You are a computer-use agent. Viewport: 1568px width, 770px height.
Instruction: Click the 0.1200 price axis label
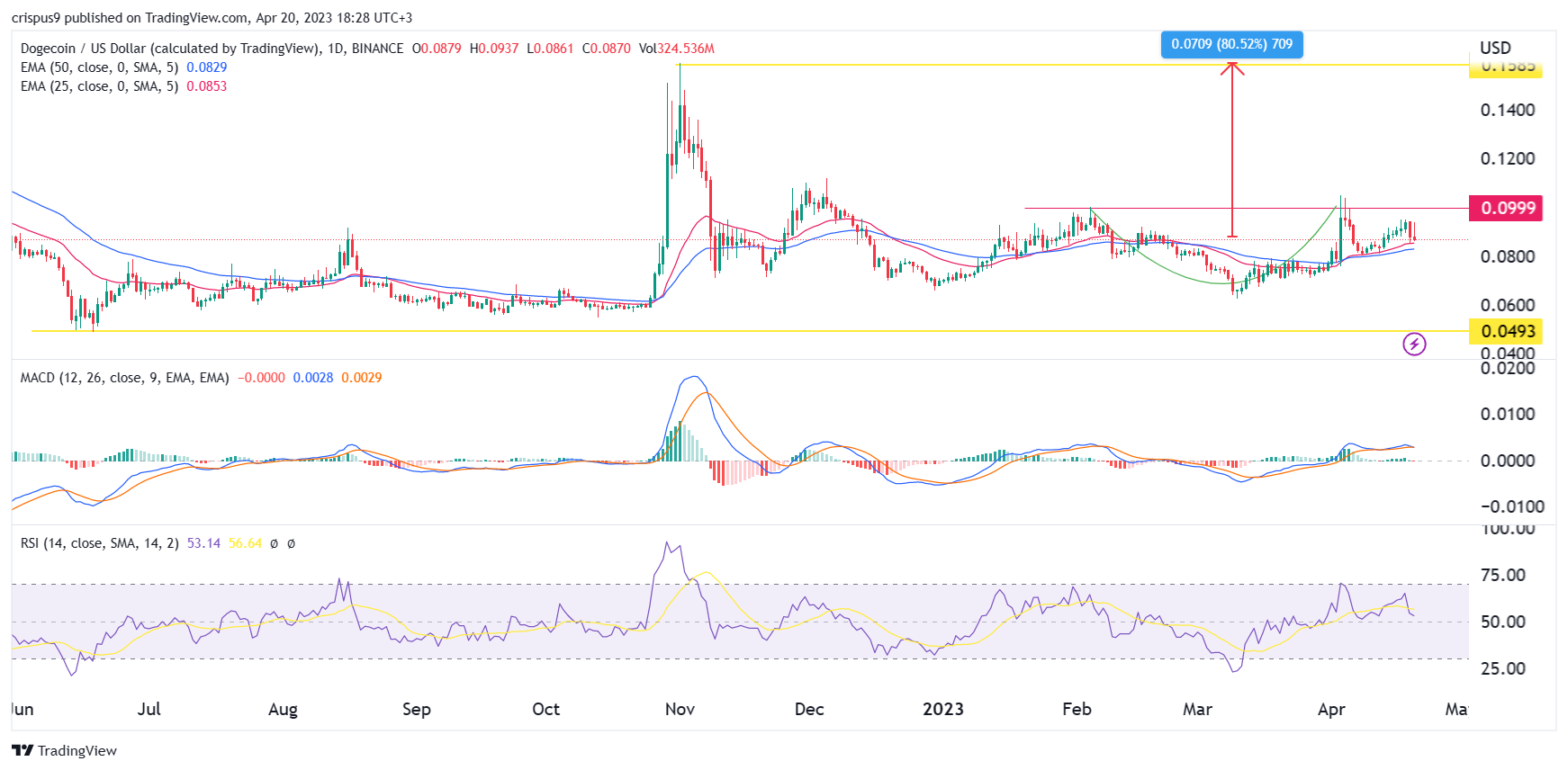[1508, 158]
